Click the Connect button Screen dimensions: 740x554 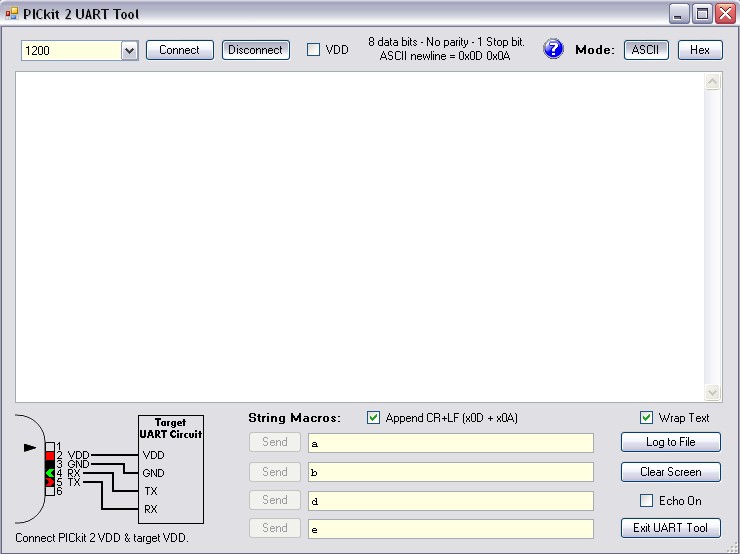click(180, 50)
